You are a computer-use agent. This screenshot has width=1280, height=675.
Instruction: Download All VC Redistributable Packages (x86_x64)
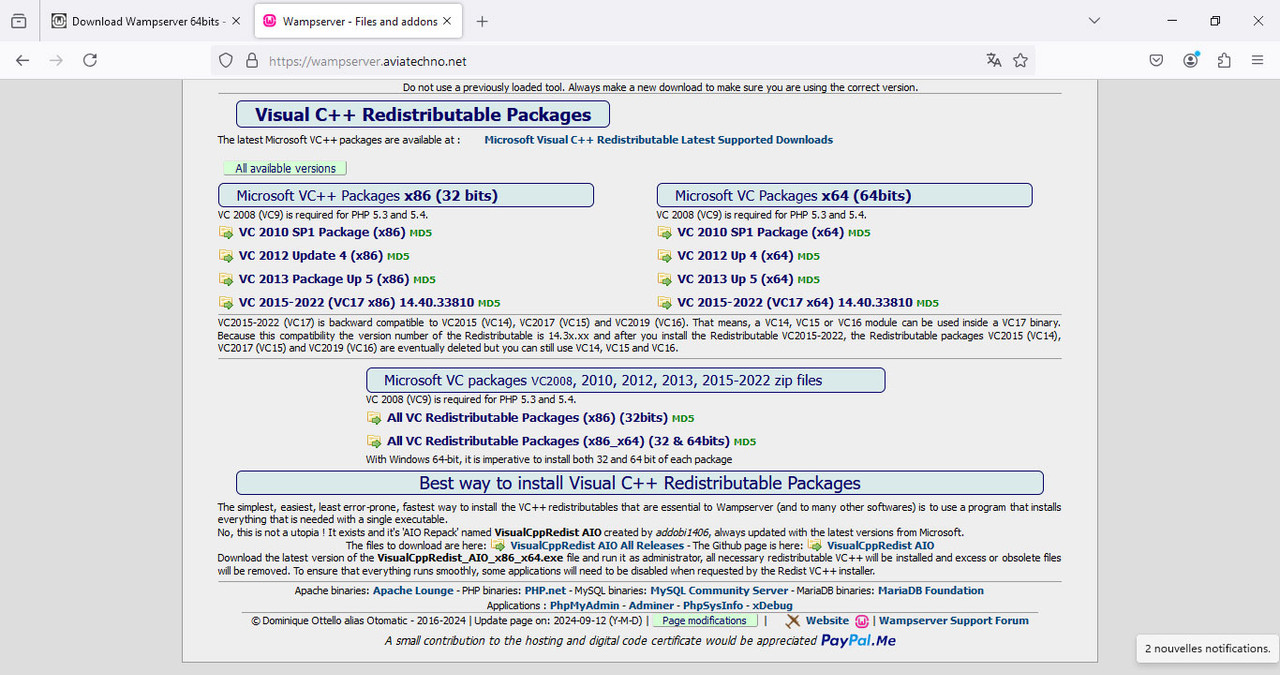pyautogui.click(x=558, y=441)
